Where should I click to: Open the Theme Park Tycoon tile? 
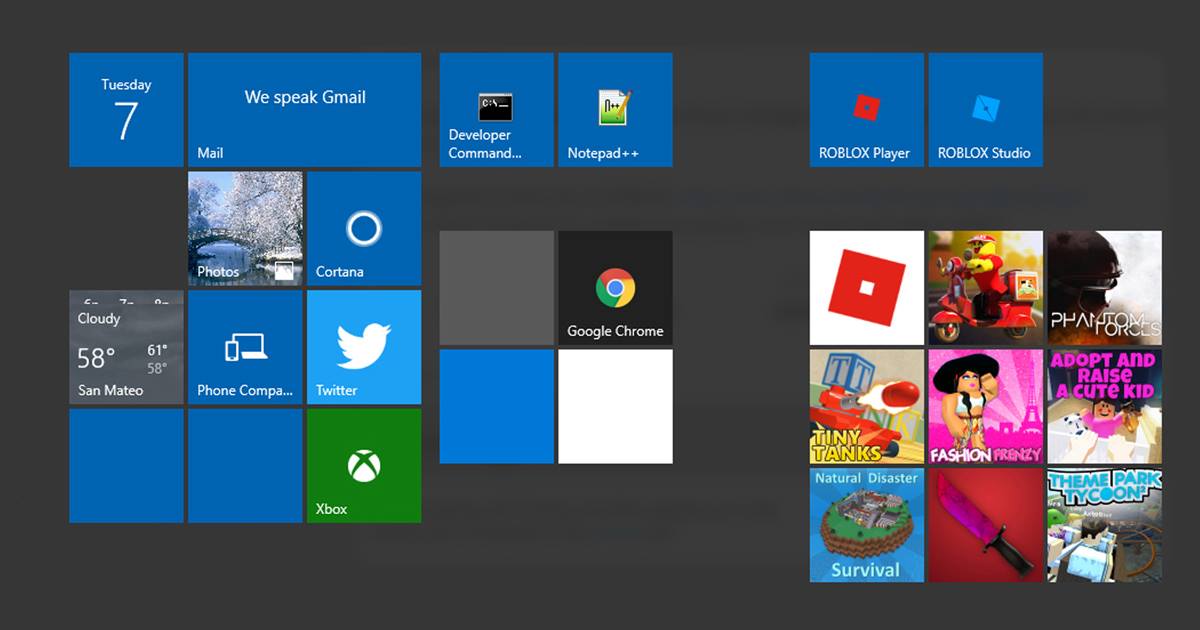click(1104, 525)
